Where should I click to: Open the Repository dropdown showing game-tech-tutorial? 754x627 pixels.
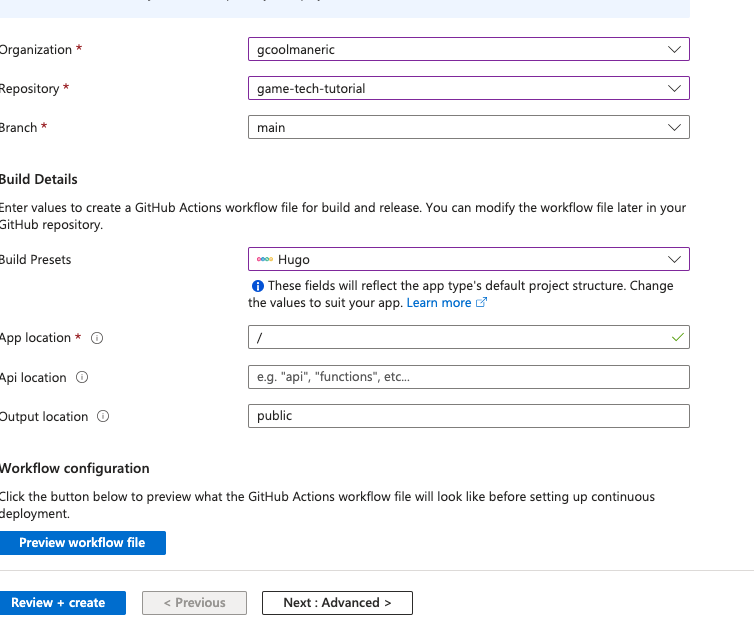469,88
